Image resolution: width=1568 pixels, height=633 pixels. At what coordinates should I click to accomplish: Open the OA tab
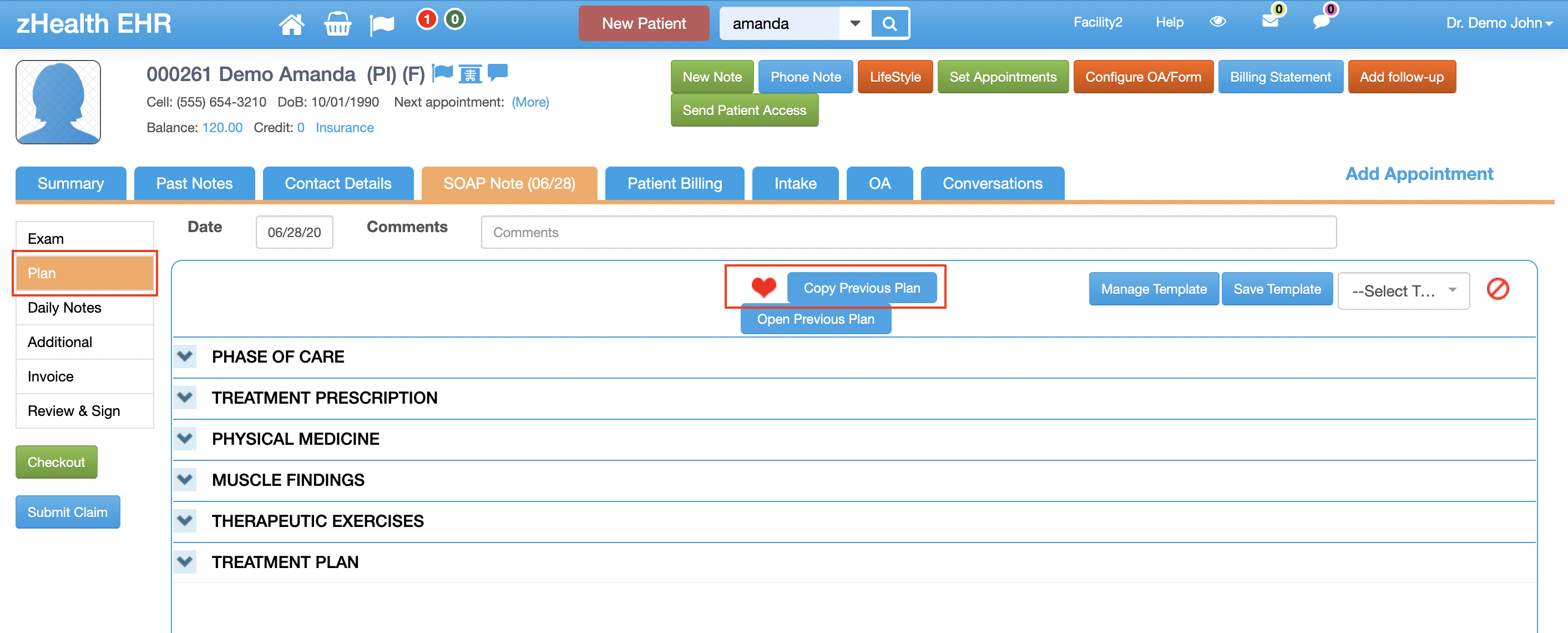pos(879,183)
